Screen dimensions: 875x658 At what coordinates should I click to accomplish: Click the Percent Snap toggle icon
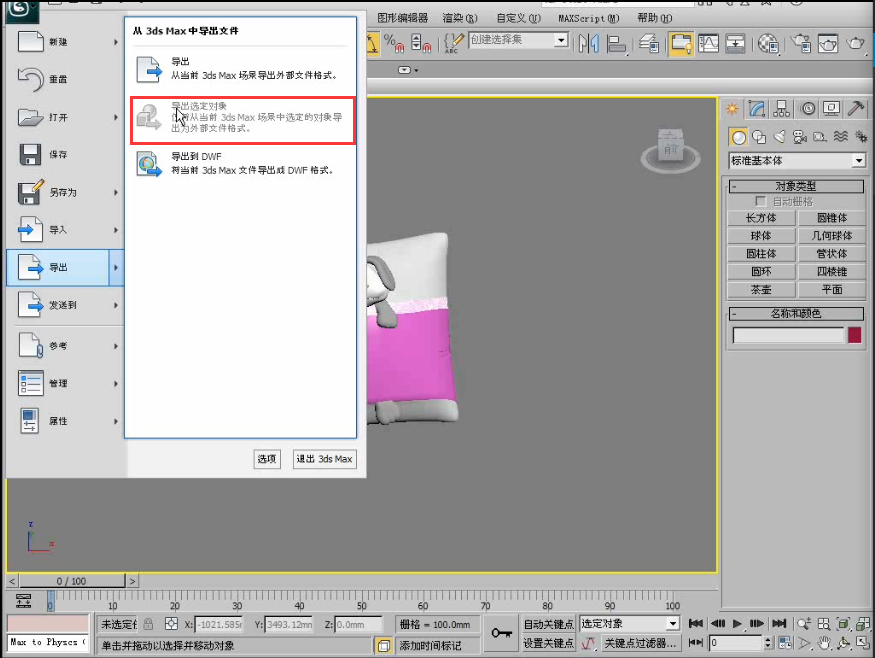point(394,44)
